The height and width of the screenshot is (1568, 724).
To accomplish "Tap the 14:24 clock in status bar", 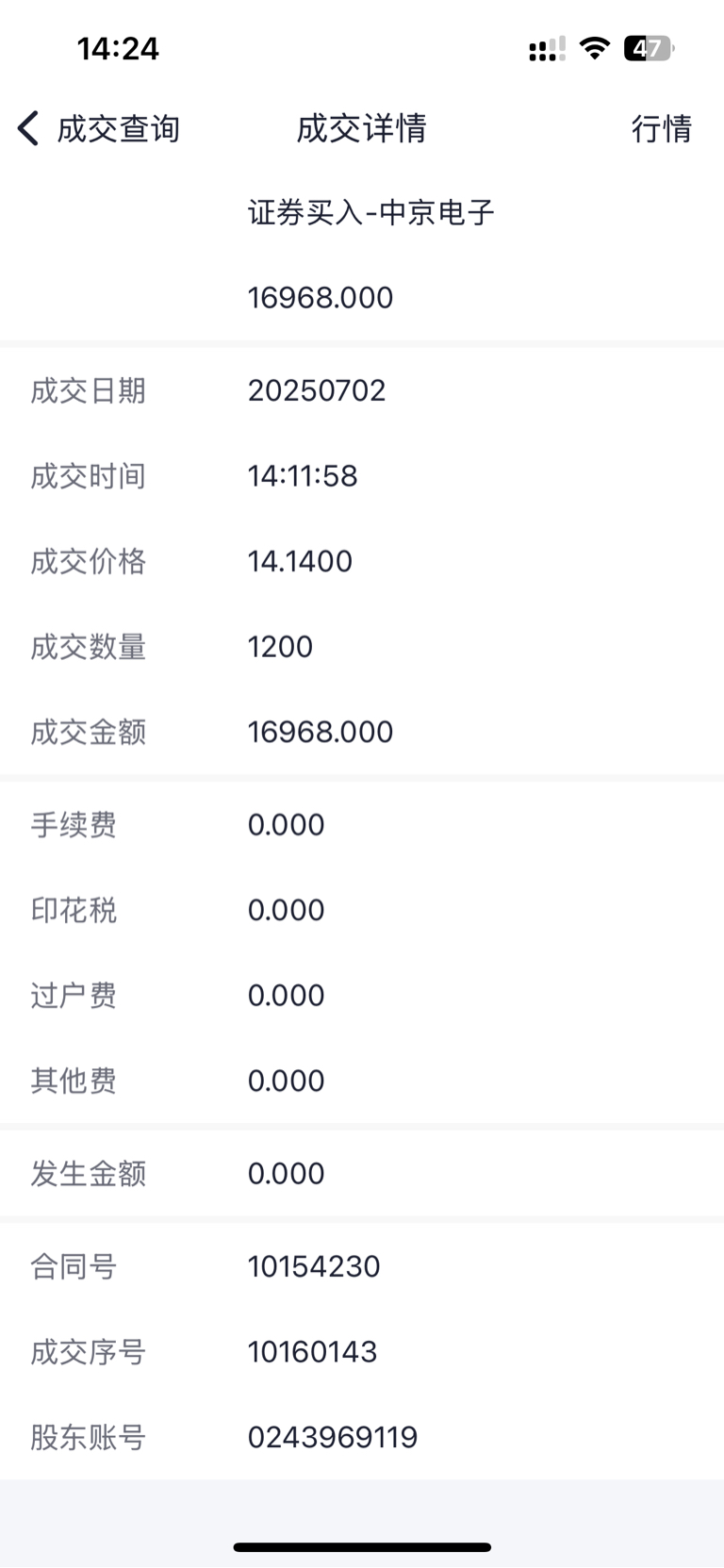I will tap(118, 48).
